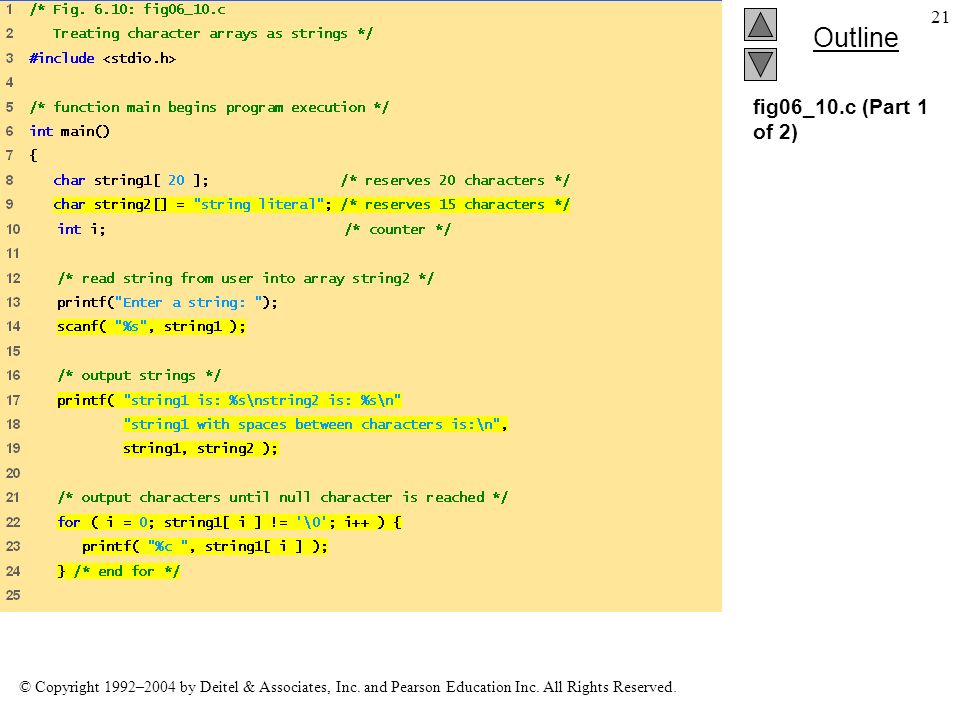The height and width of the screenshot is (720, 960).
Task: Click line number 25
Action: (x=13, y=594)
